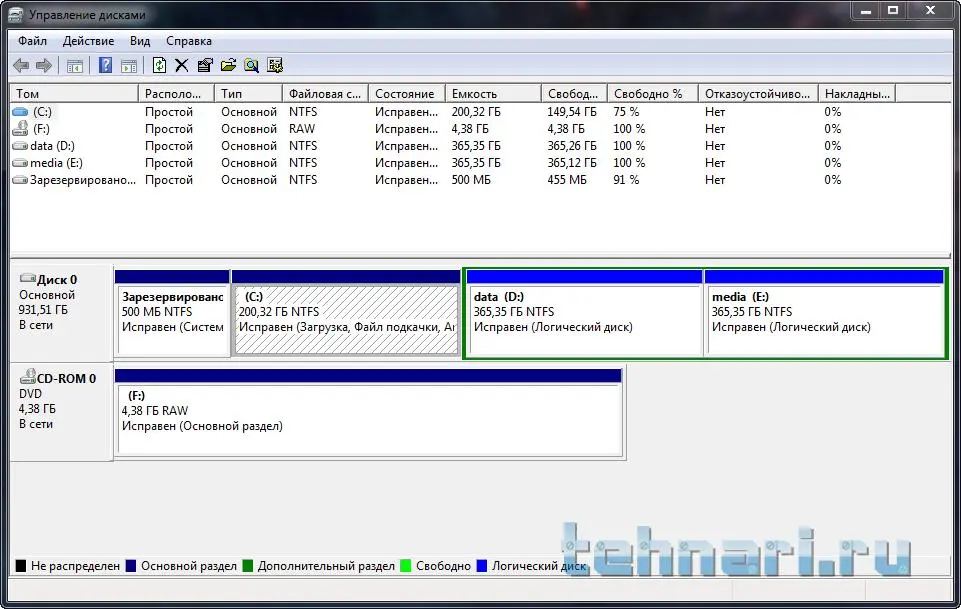The height and width of the screenshot is (609, 961).
Task: Click the Explore magnifier toolbar icon
Action: point(251,65)
